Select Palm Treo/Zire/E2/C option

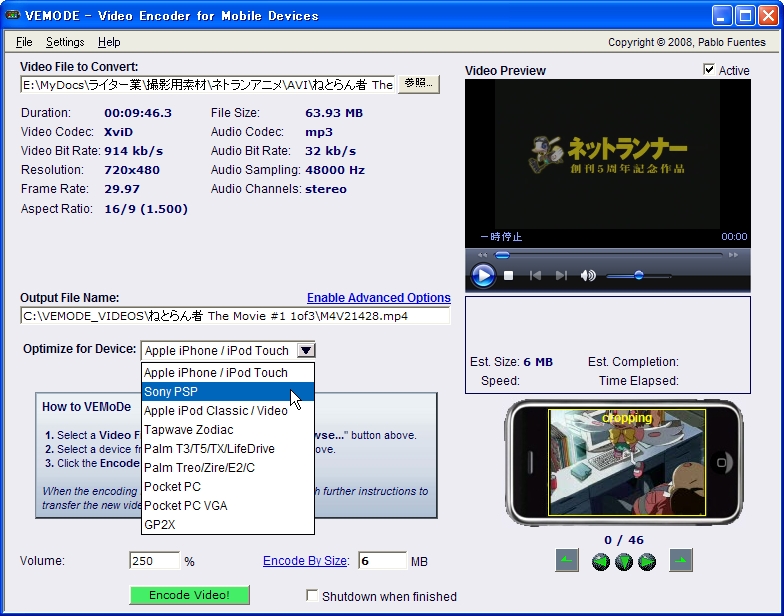[x=228, y=468]
